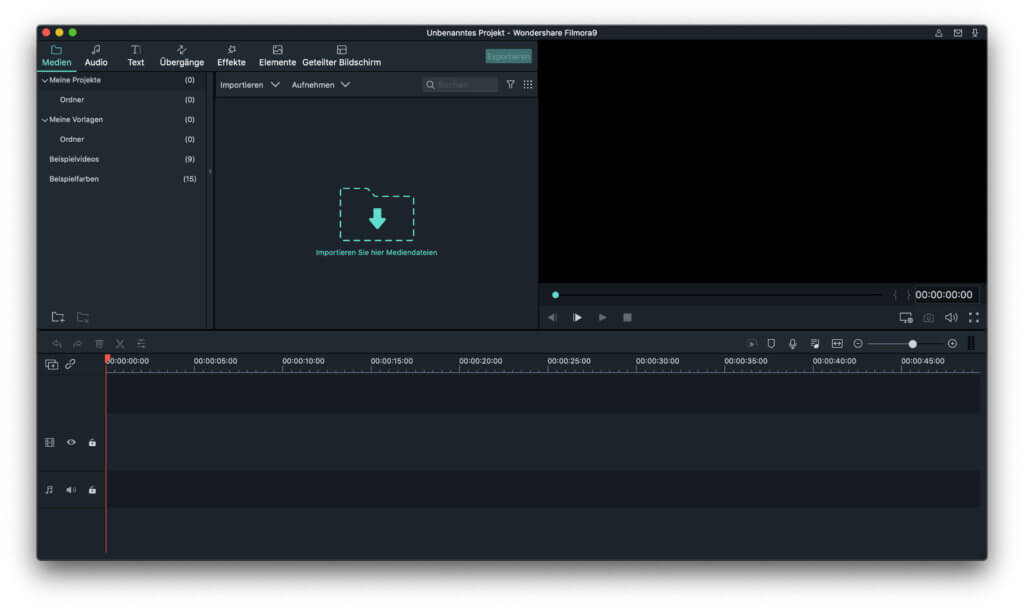The width and height of the screenshot is (1024, 609).
Task: Open the Importieren dropdown
Action: tap(249, 85)
